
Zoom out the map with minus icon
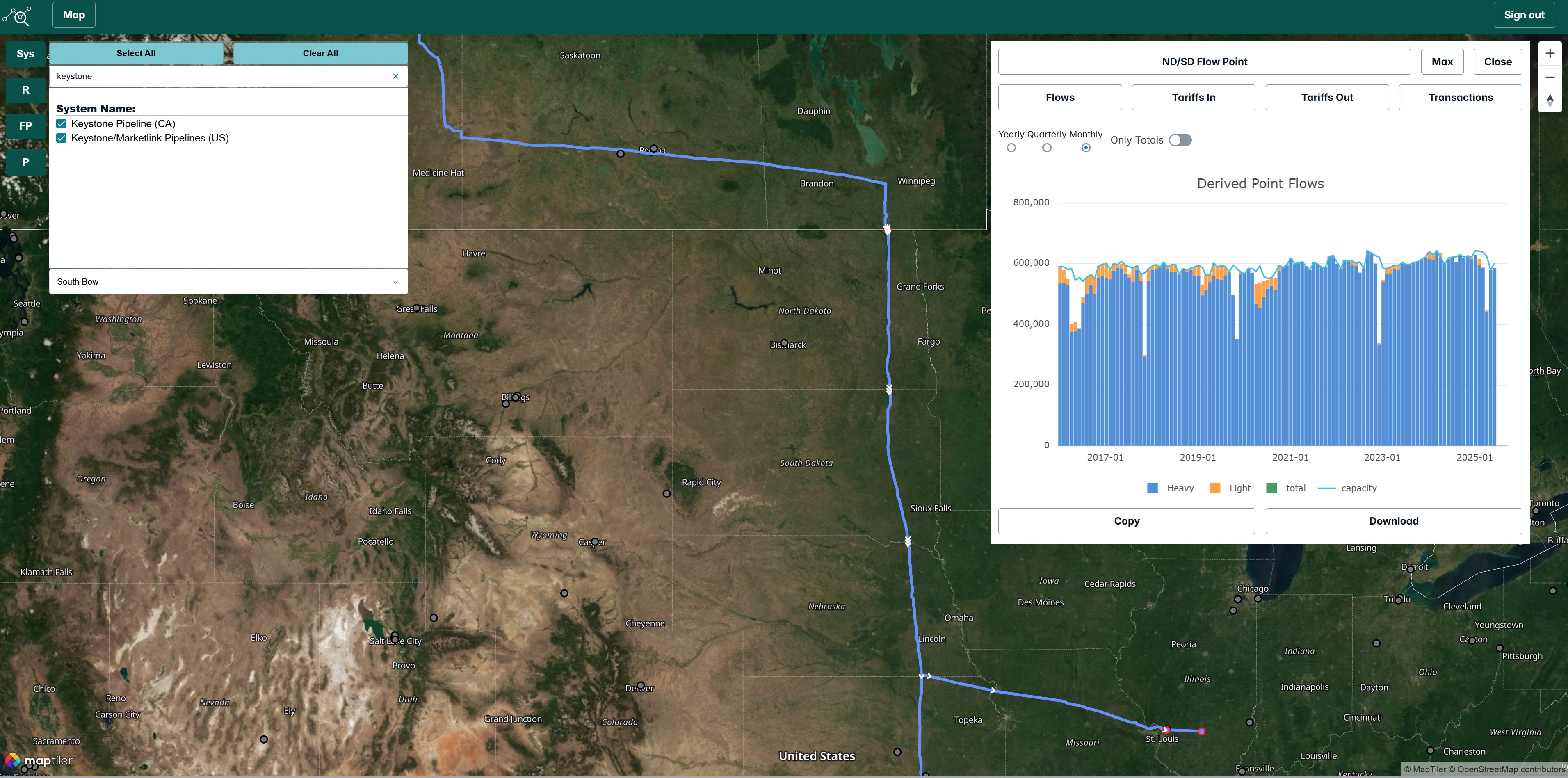pos(1550,78)
